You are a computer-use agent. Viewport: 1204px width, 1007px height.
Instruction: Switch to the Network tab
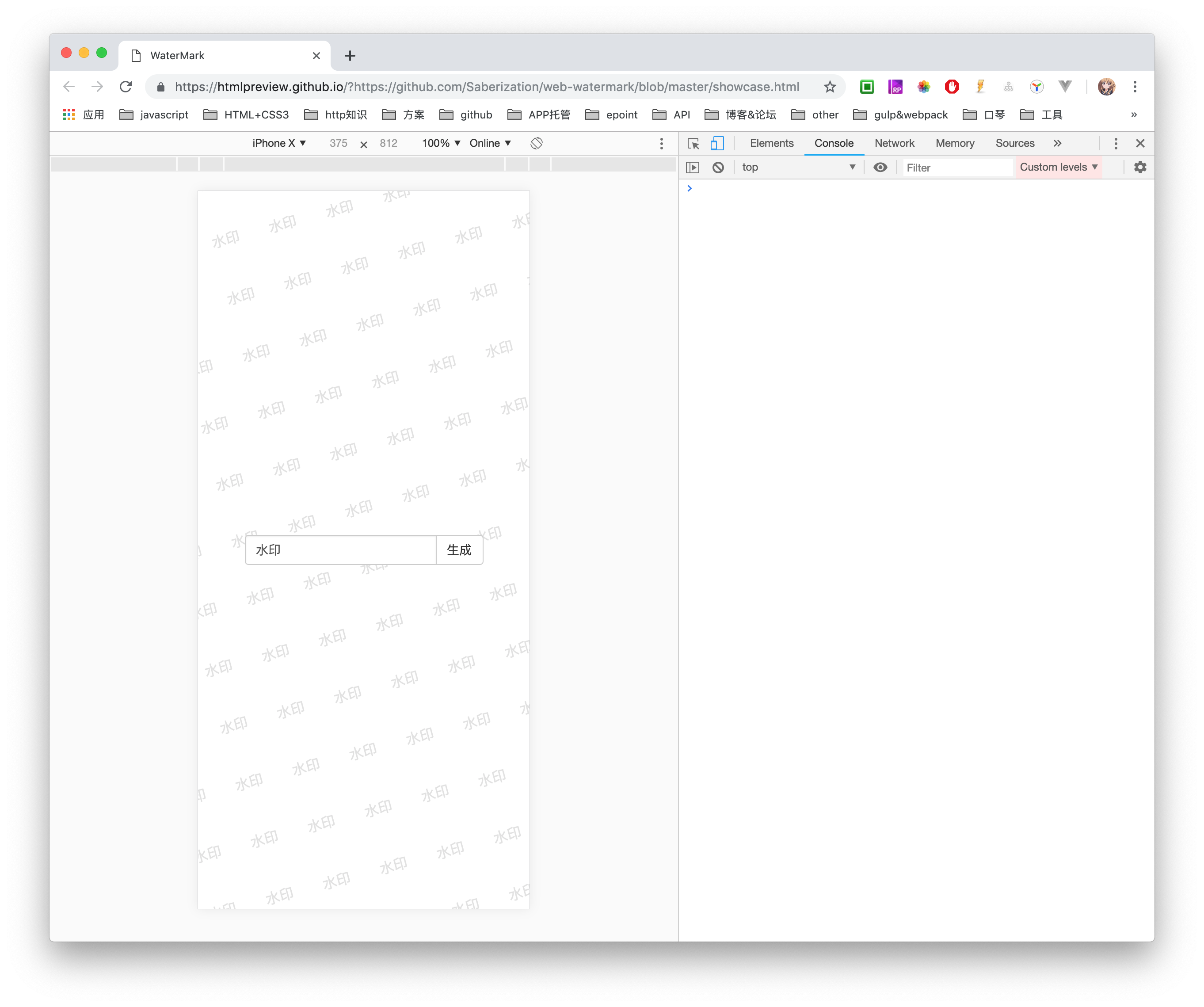pyautogui.click(x=894, y=143)
